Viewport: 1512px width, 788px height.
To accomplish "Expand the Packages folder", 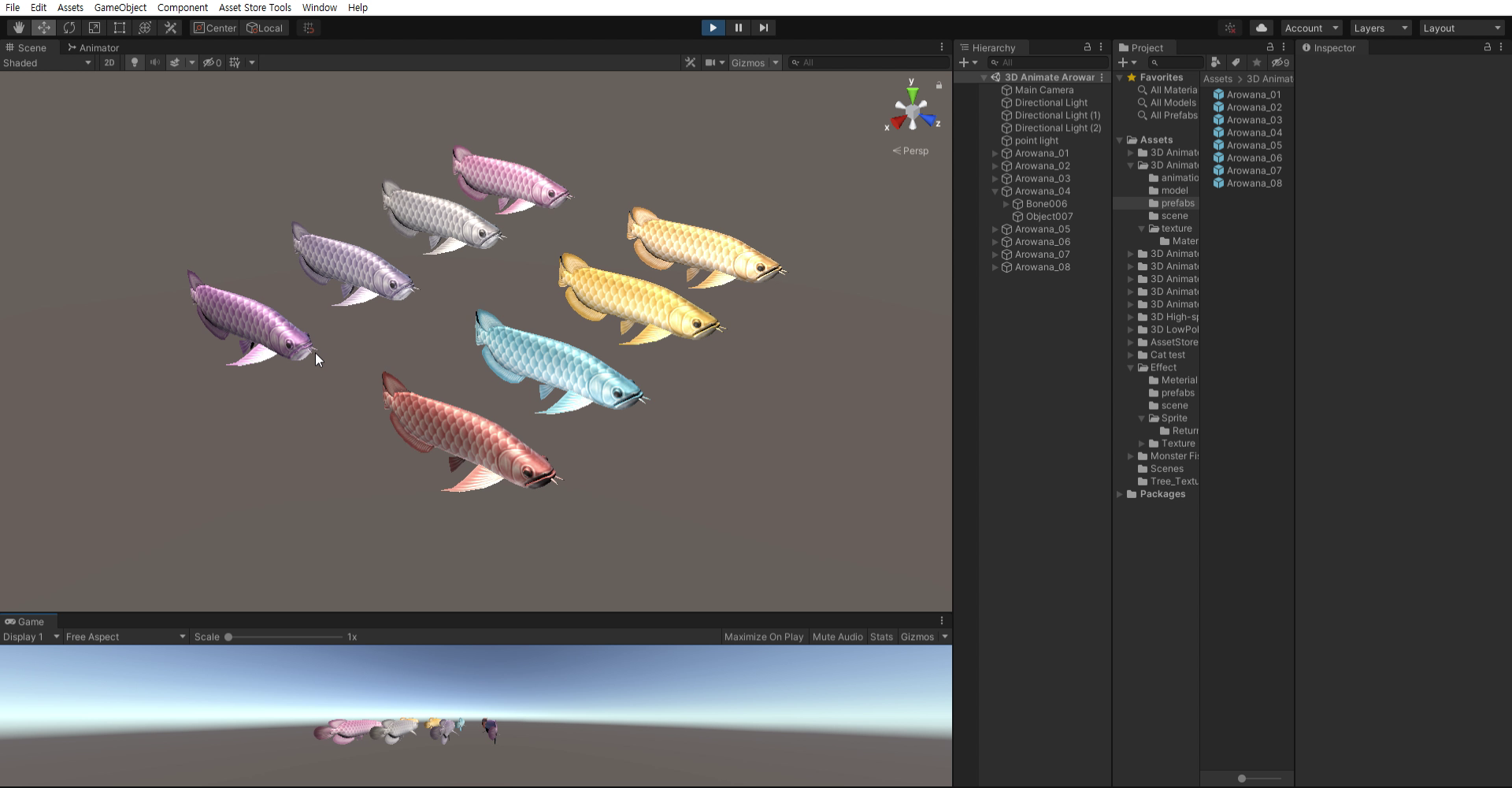I will (x=1120, y=494).
